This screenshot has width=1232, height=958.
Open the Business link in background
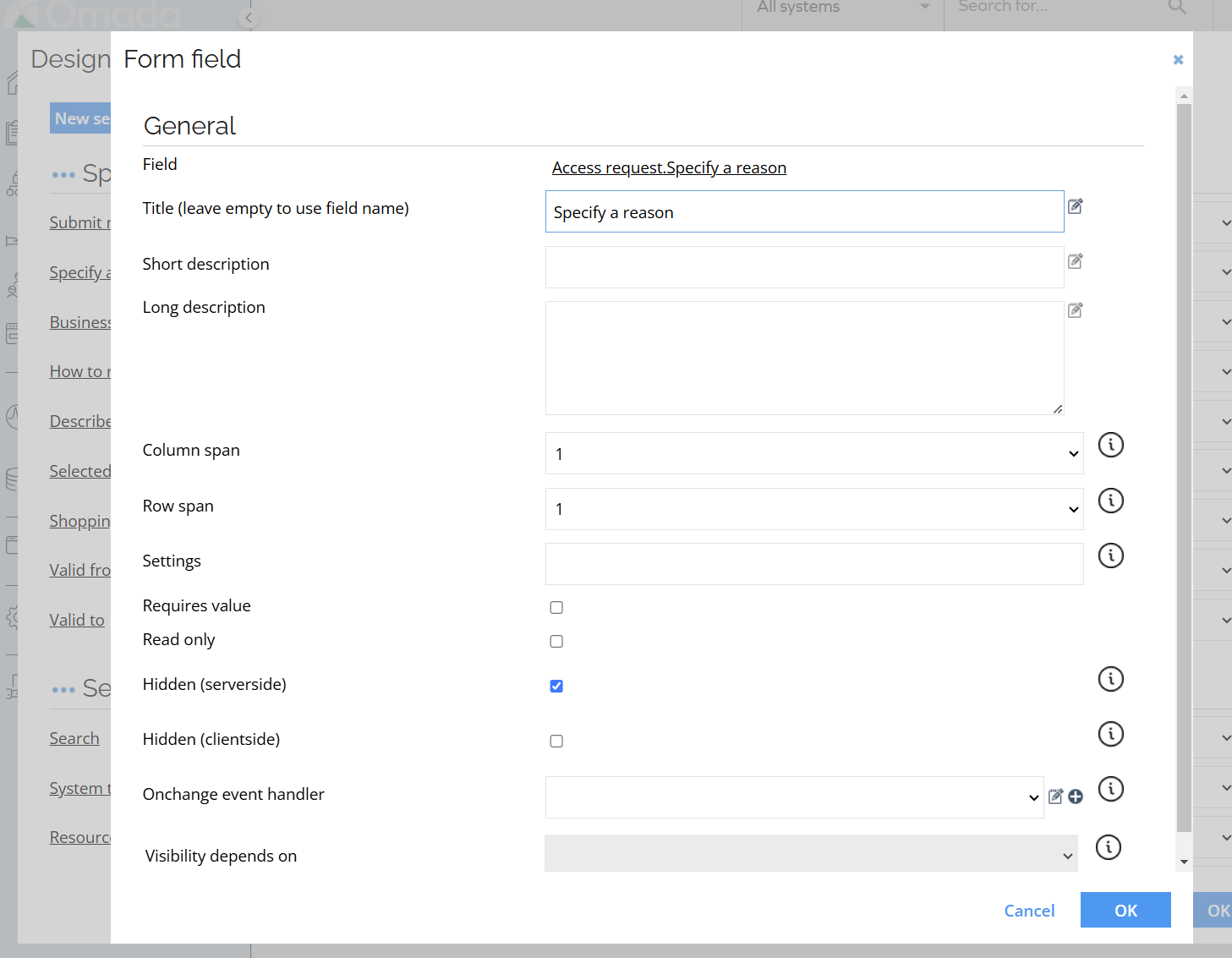[79, 322]
